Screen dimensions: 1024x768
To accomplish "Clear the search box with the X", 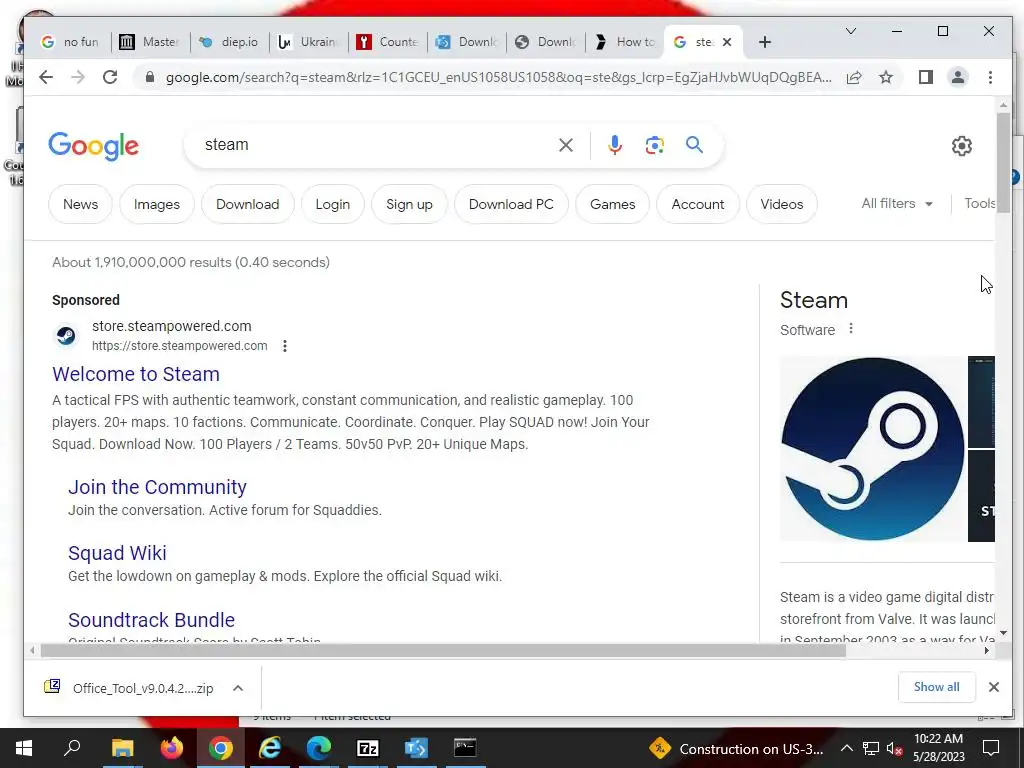I will (566, 145).
